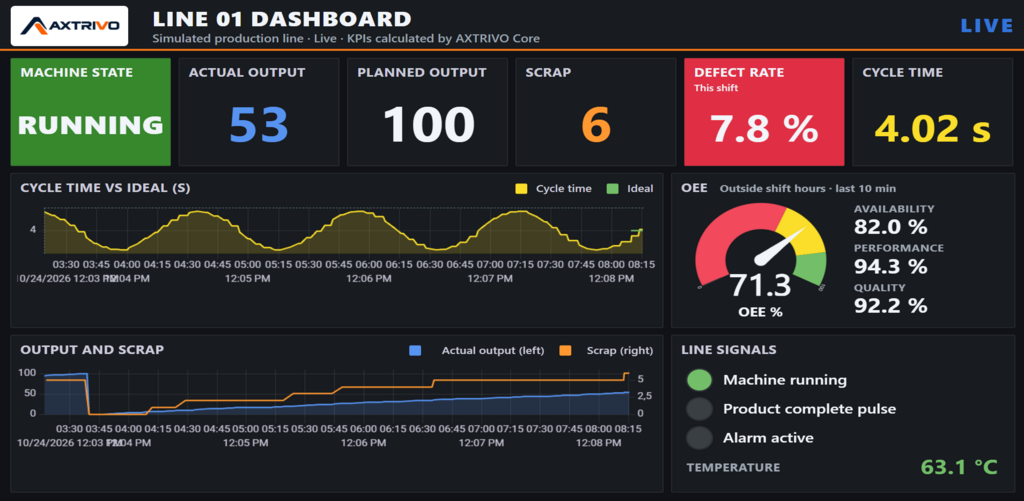Click the temperature reading 63.1 °C

(959, 468)
